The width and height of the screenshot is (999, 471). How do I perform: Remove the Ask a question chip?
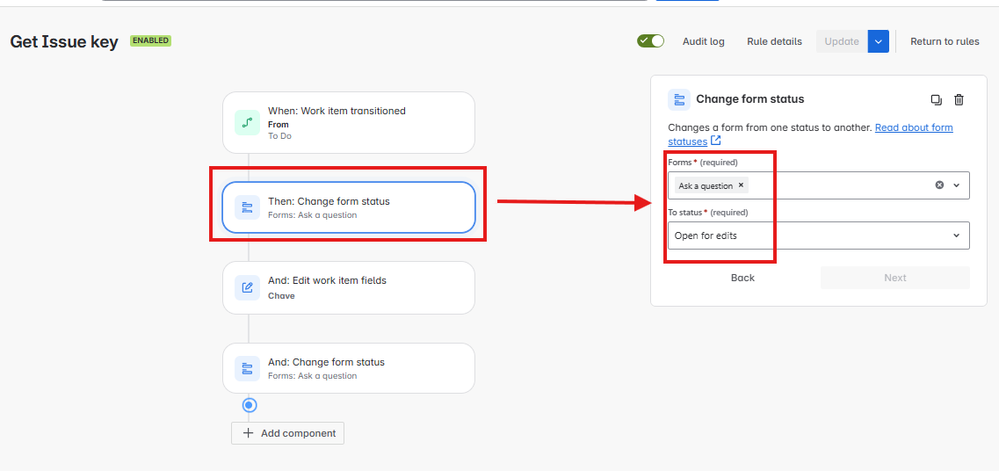tap(740, 185)
